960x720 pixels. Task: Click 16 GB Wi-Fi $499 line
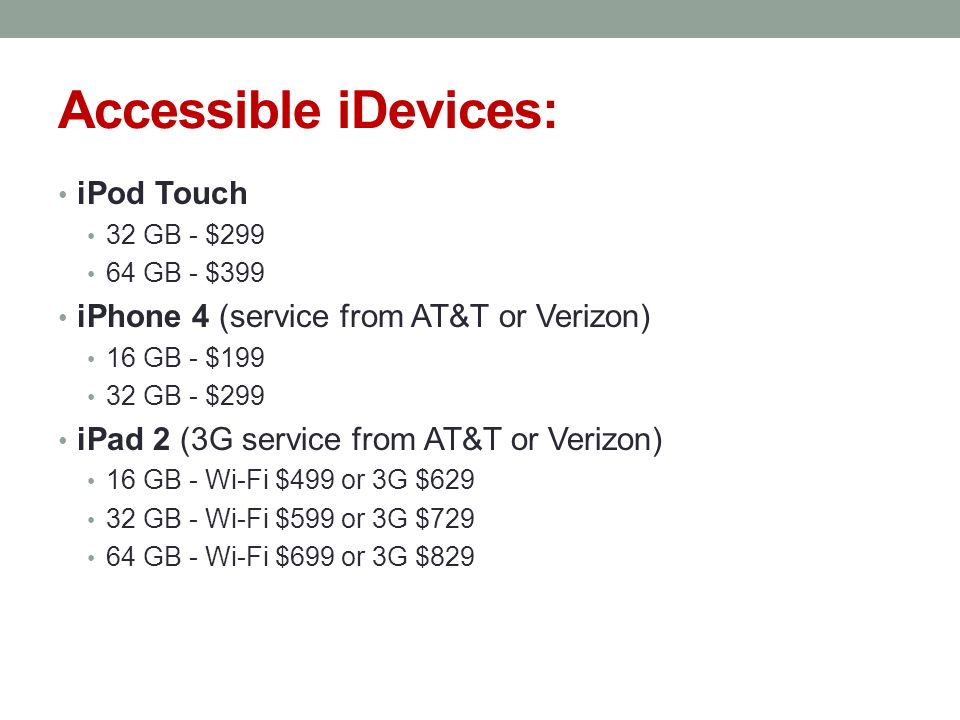290,479
